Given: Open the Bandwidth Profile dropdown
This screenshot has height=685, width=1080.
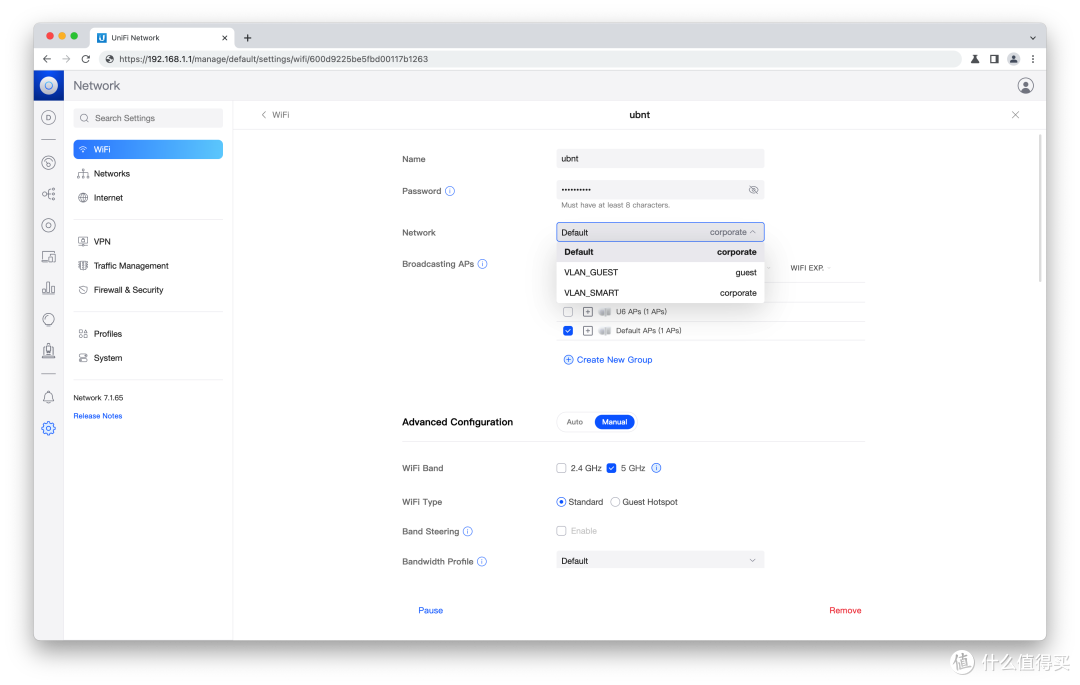Looking at the screenshot, I should tap(660, 561).
